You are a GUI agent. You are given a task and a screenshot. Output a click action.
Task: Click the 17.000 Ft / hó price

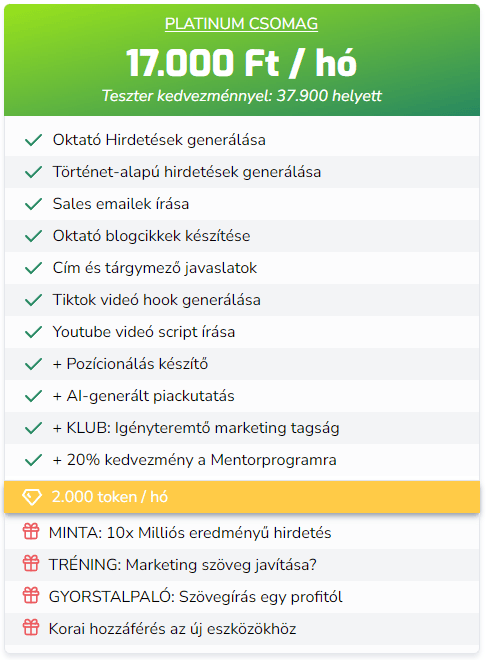click(x=242, y=63)
